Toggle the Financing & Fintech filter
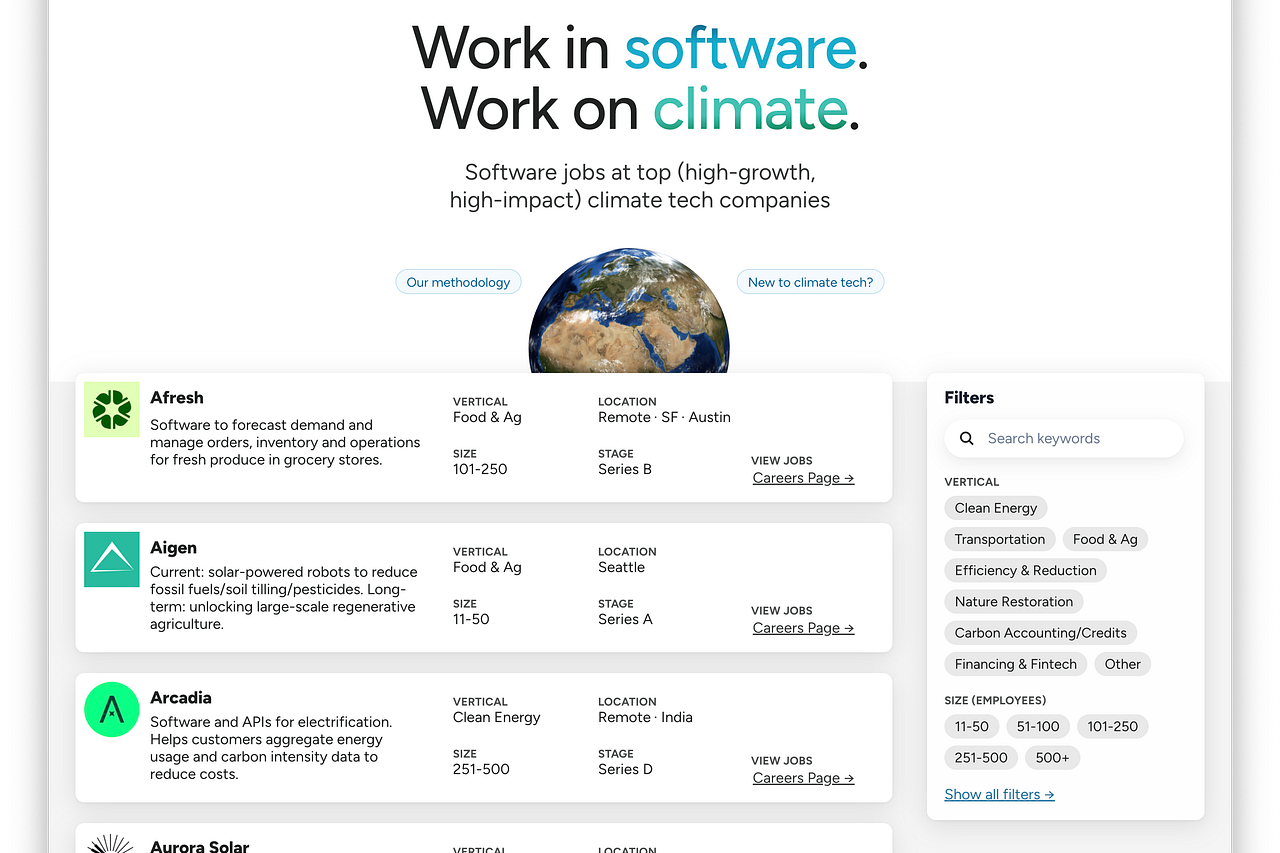The width and height of the screenshot is (1280, 853). [1016, 663]
